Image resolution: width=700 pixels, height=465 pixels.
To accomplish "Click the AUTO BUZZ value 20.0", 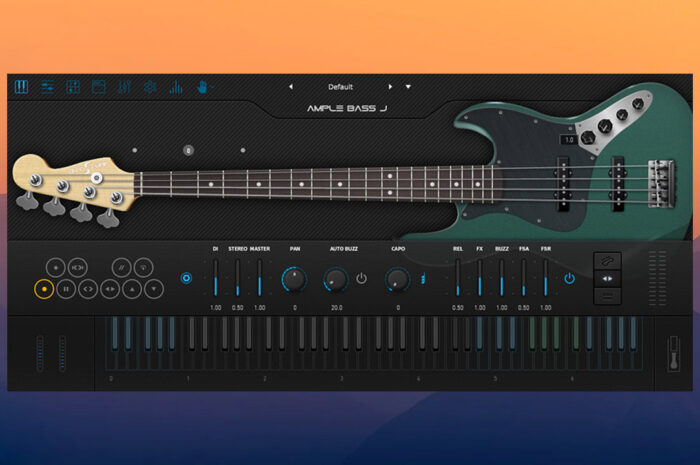I will tap(337, 307).
